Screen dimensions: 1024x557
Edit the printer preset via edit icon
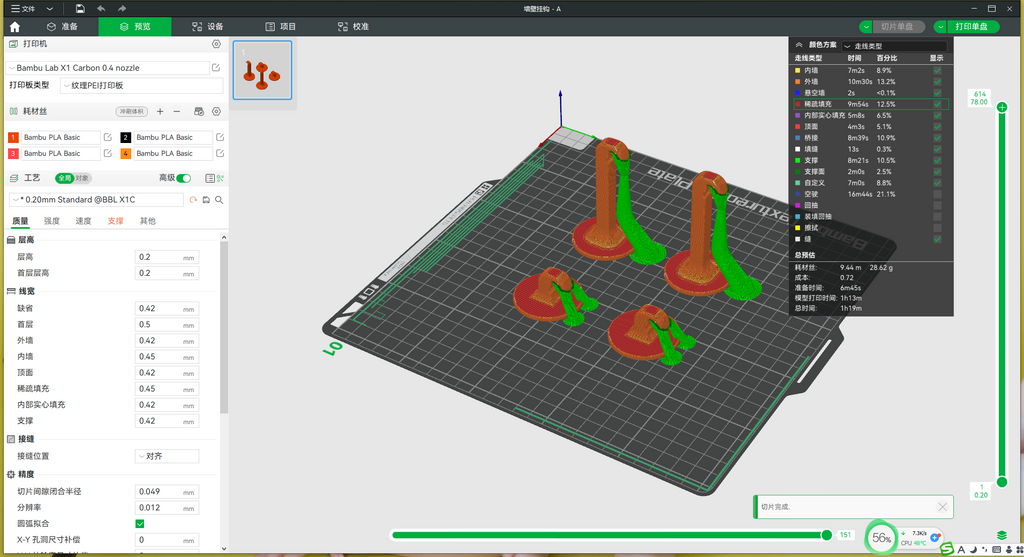[216, 68]
